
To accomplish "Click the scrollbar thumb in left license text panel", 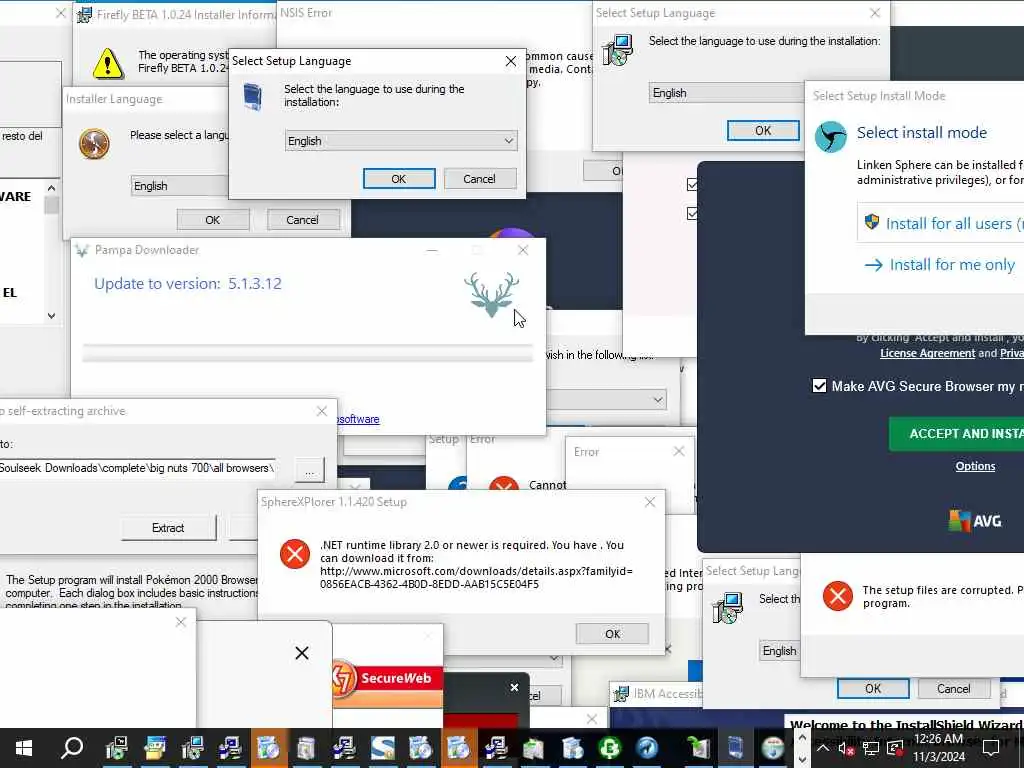I will click(x=52, y=205).
